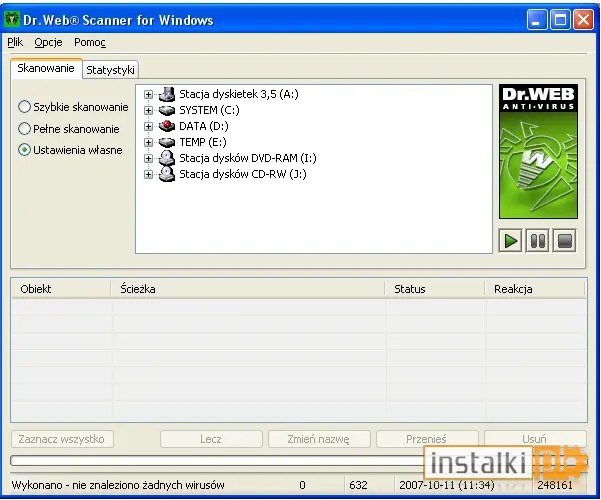Expand the TEMP (E:) tree node

coord(148,142)
